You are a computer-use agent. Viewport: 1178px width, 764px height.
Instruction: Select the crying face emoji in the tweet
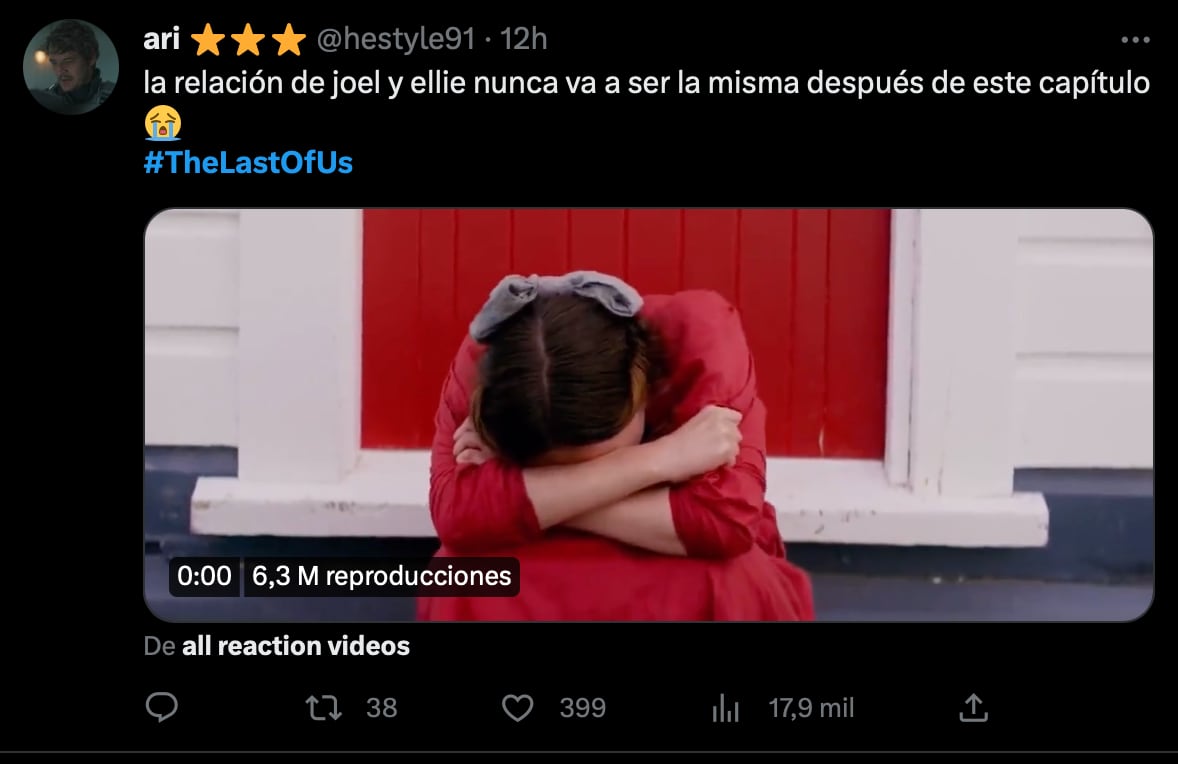tap(163, 122)
